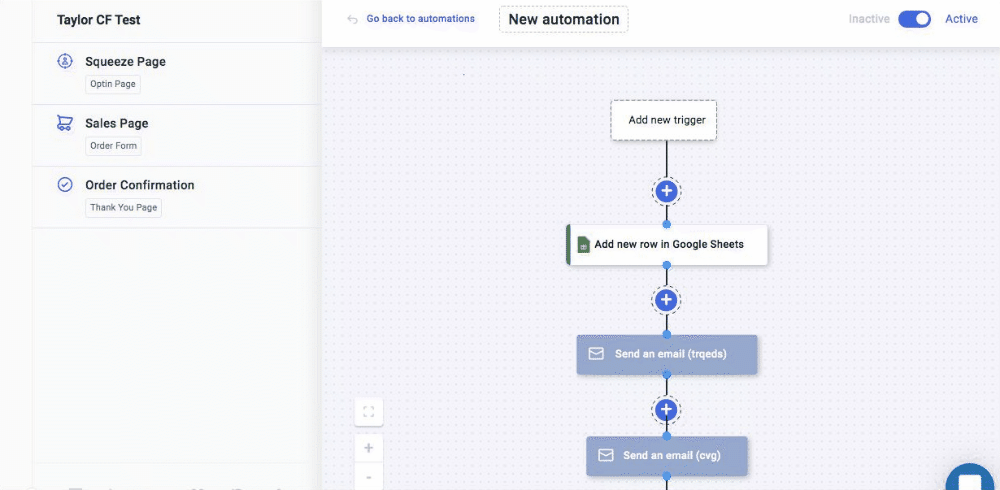The width and height of the screenshot is (1000, 490).
Task: Click the Google Sheets icon in step
Action: pyautogui.click(x=583, y=244)
